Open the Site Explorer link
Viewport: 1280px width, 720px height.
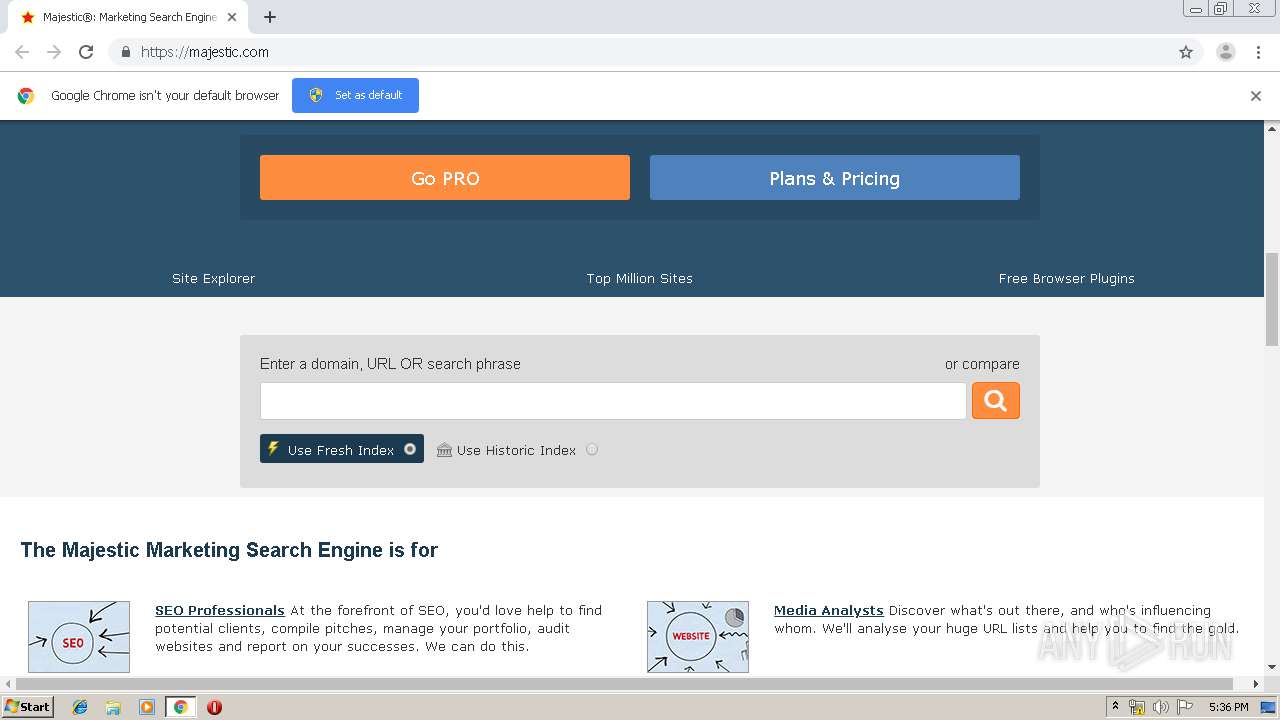click(213, 278)
